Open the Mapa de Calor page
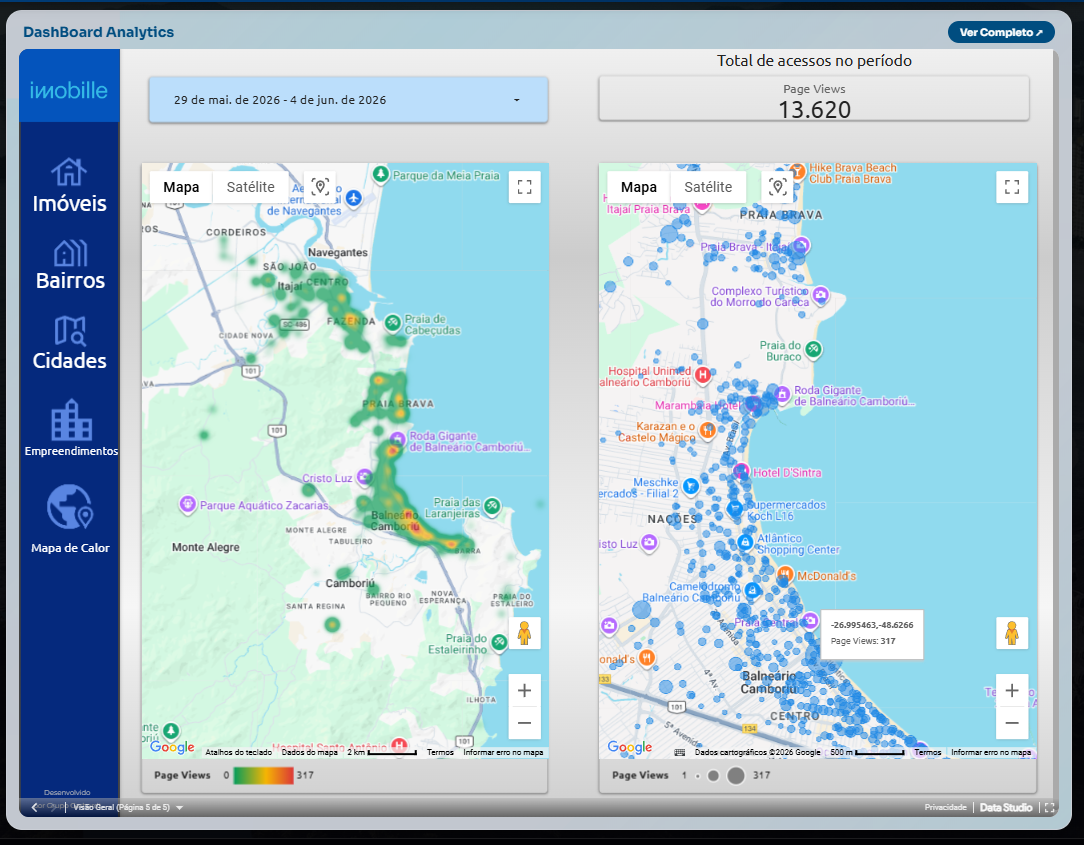 click(70, 519)
